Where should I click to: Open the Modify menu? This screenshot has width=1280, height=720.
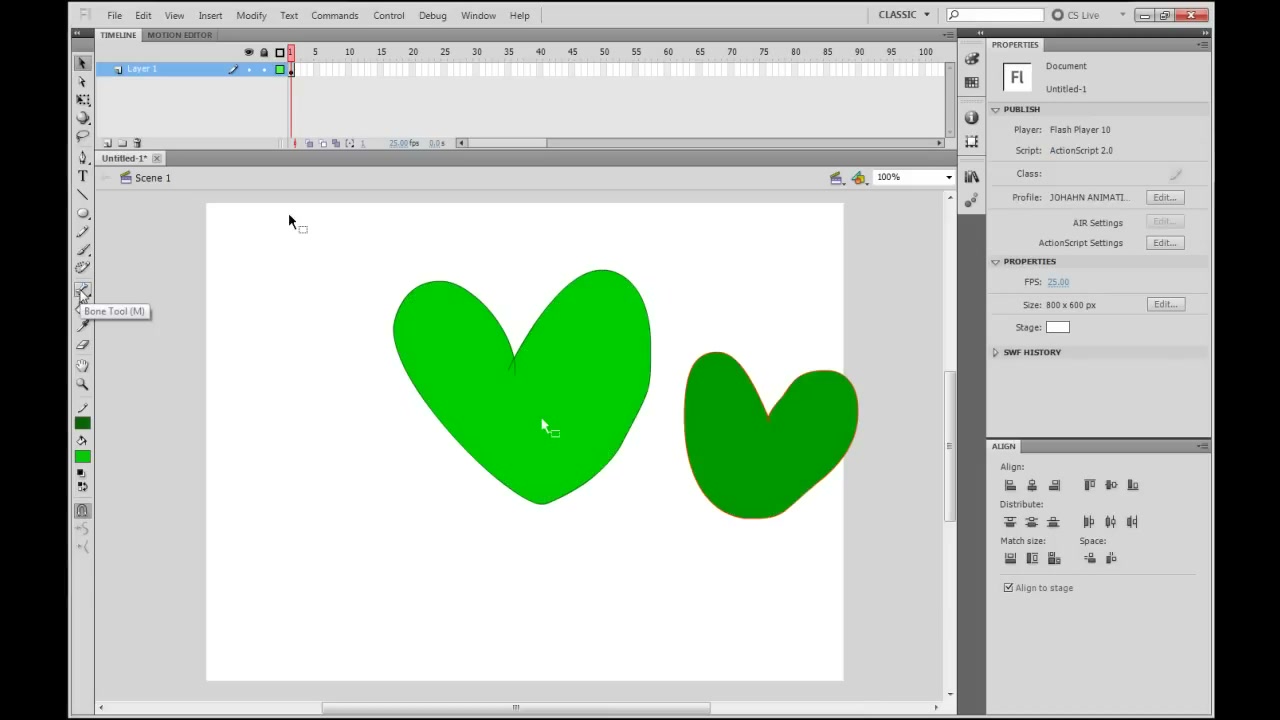click(251, 15)
